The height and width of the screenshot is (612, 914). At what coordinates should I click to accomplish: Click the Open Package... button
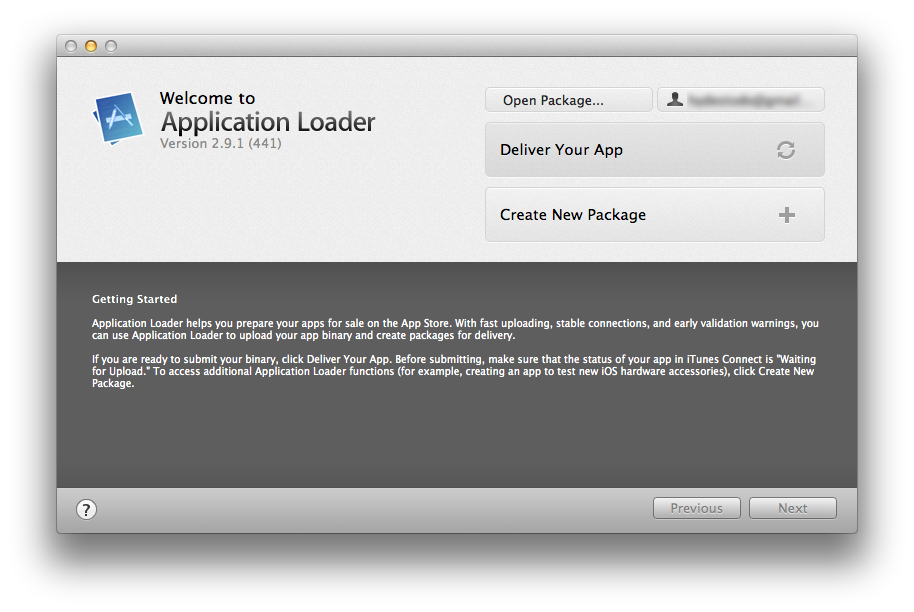568,100
